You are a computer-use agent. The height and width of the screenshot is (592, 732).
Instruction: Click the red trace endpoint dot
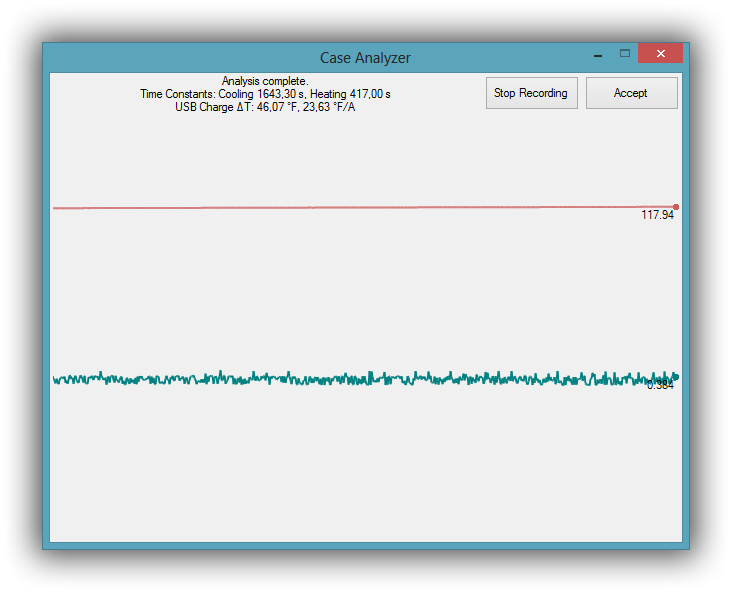coord(676,207)
